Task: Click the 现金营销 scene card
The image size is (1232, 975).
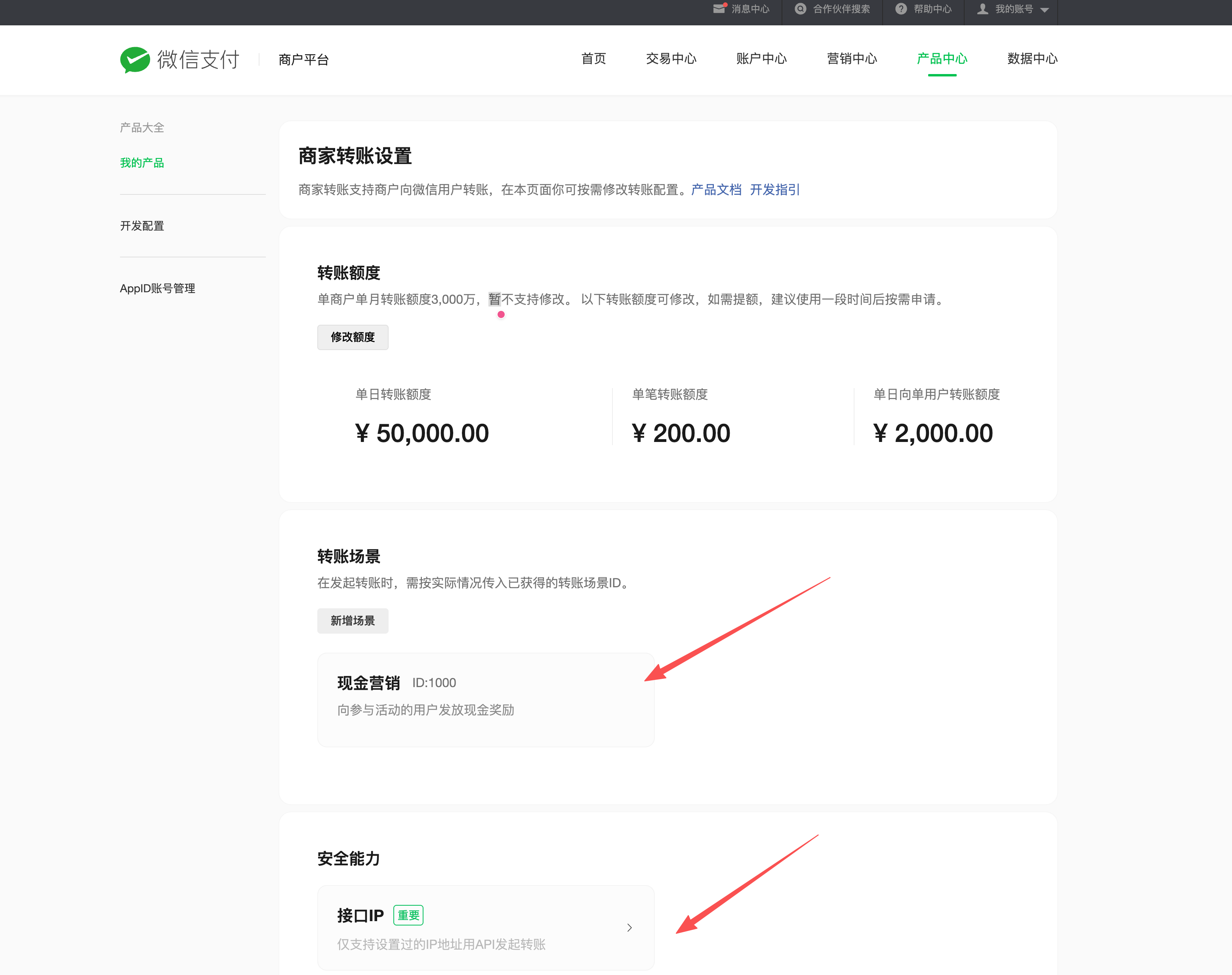Action: click(x=486, y=700)
